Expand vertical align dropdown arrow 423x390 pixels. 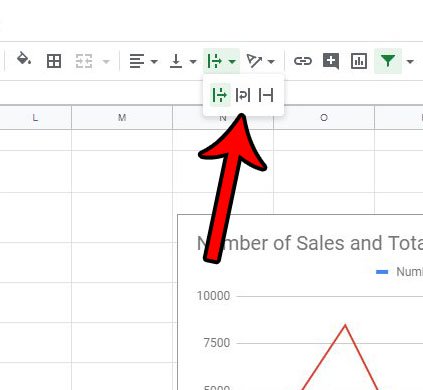(x=193, y=61)
